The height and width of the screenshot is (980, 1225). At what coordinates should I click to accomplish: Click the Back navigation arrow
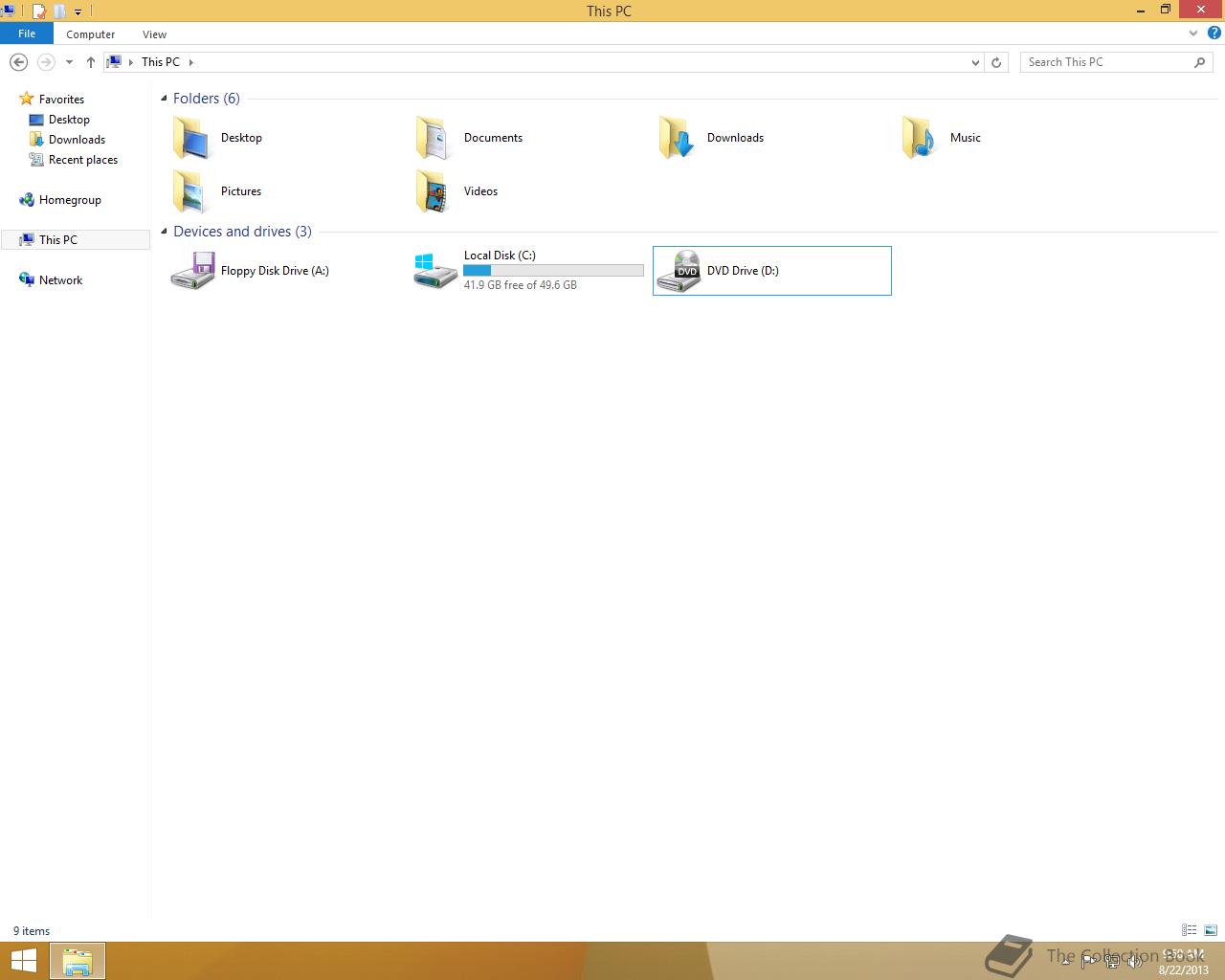click(x=18, y=62)
